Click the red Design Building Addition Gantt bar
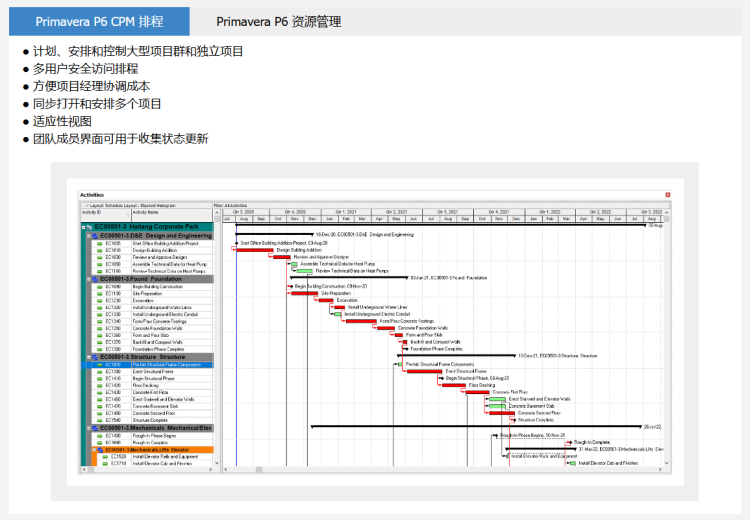This screenshot has width=750, height=520. 254,250
